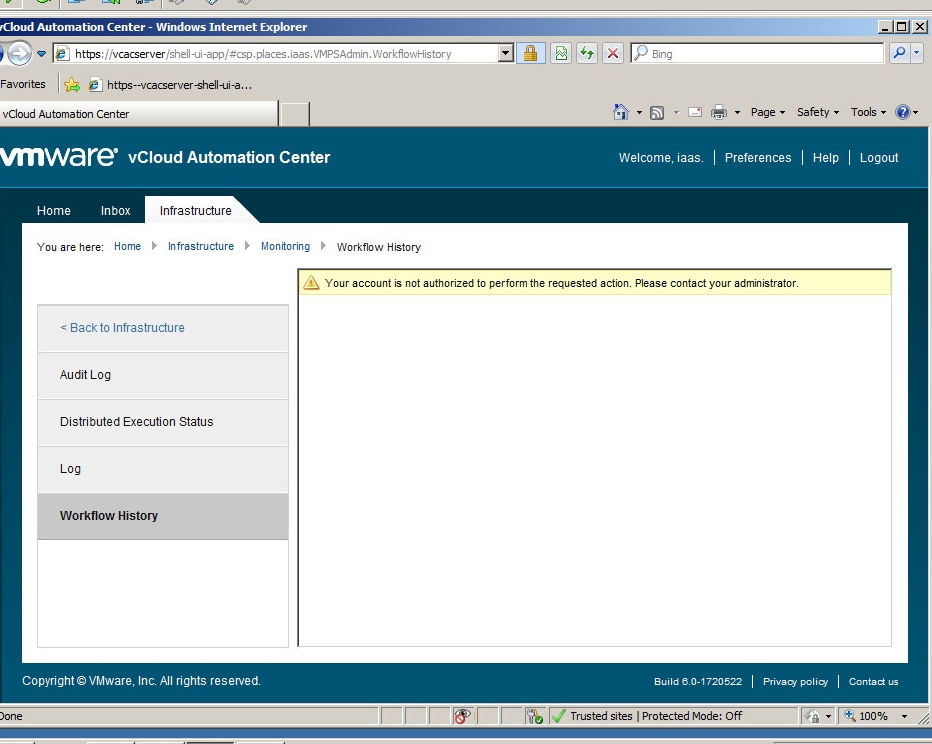Expand the address bar history dropdown
Image resolution: width=932 pixels, height=744 pixels.
coord(506,53)
